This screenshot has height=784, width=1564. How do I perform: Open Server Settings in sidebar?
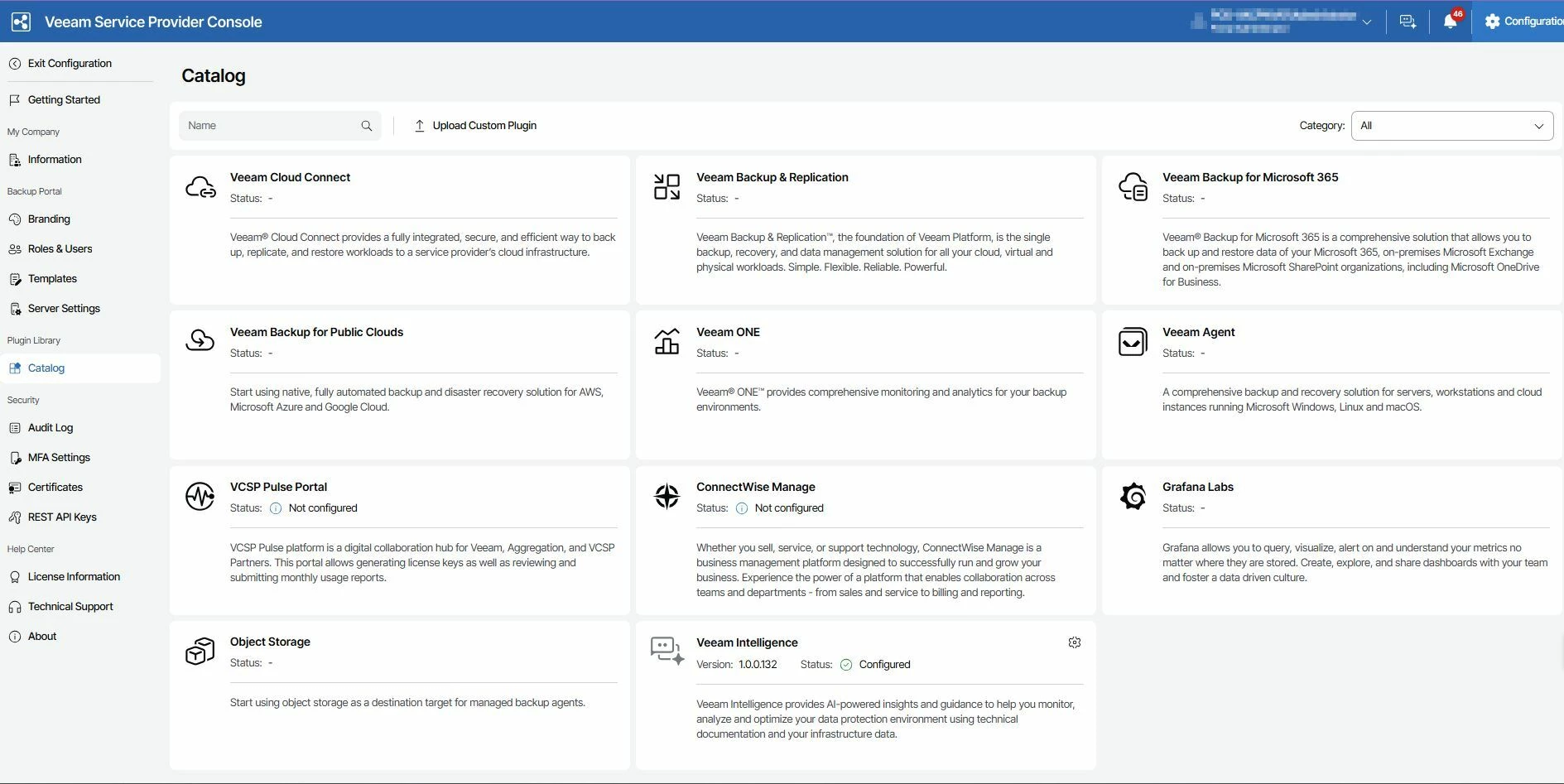point(64,309)
